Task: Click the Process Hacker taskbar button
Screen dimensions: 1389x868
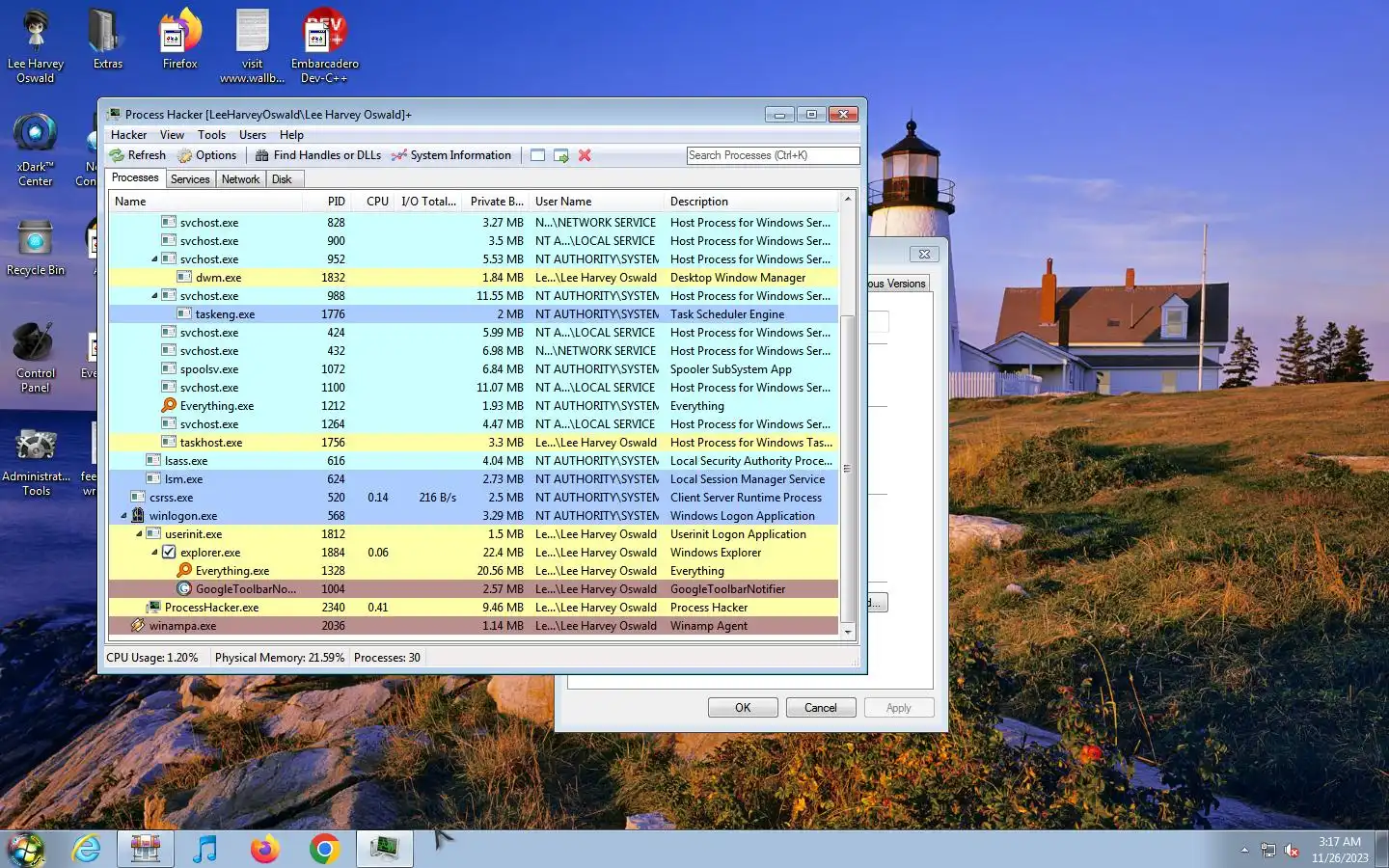Action: pos(385,850)
